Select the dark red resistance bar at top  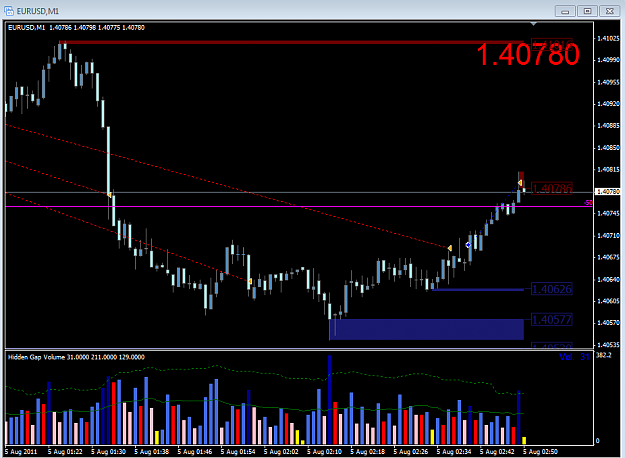click(292, 42)
